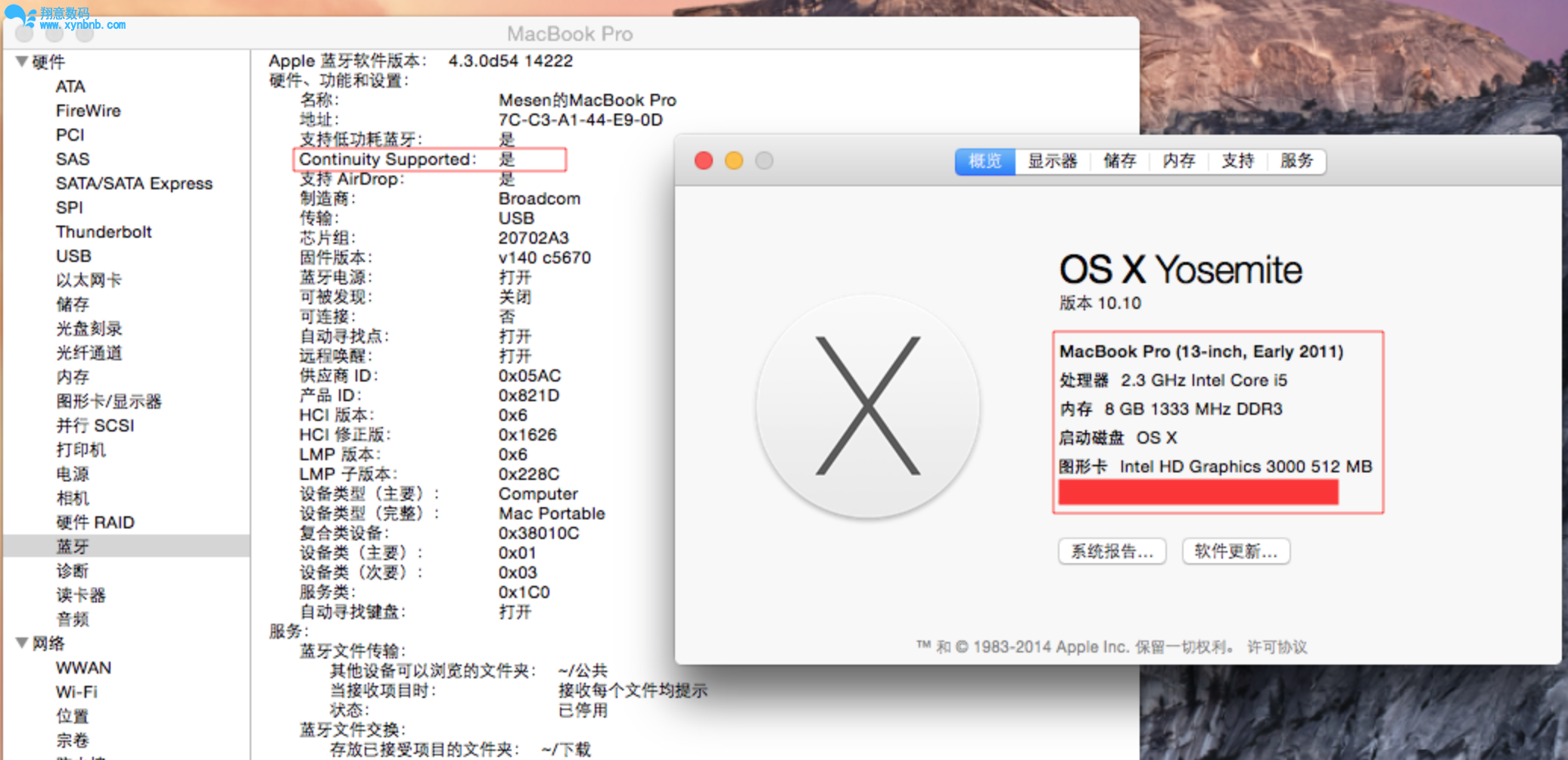Click the manufacturer value Broadcom

(540, 199)
